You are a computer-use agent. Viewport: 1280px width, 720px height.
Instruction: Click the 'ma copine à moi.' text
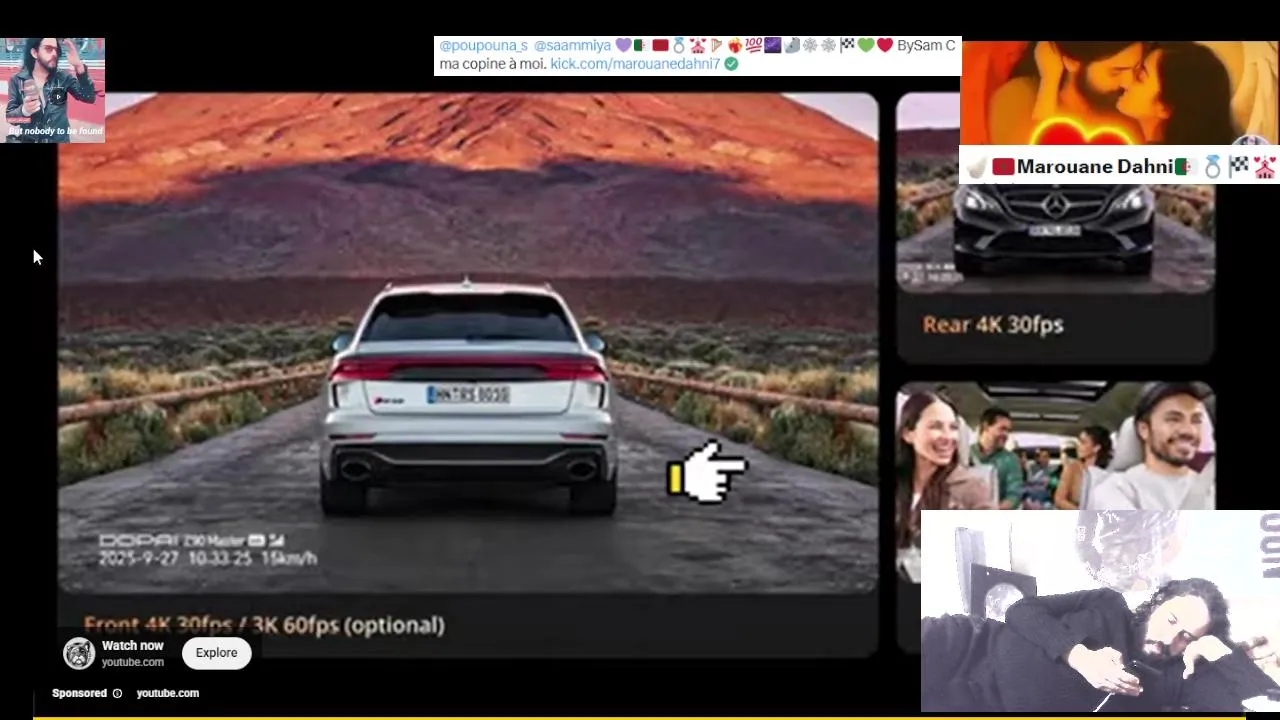click(492, 64)
